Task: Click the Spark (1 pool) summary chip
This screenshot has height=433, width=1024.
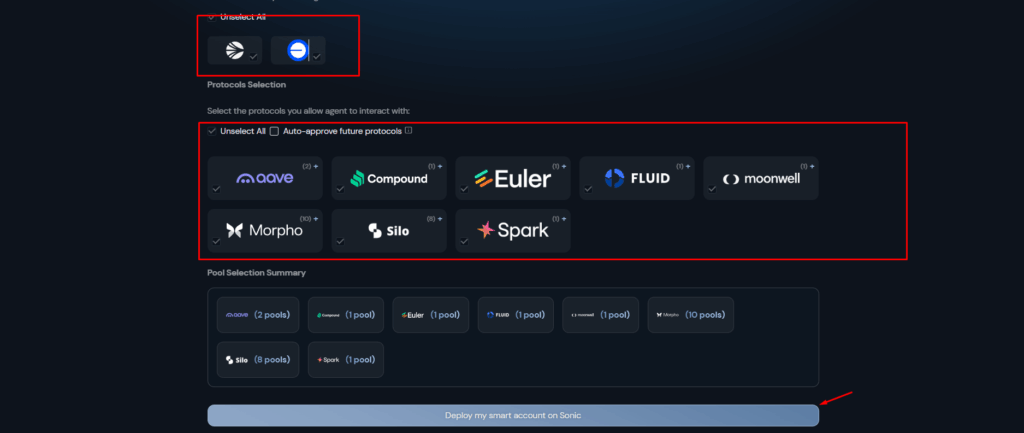Action: pyautogui.click(x=345, y=359)
